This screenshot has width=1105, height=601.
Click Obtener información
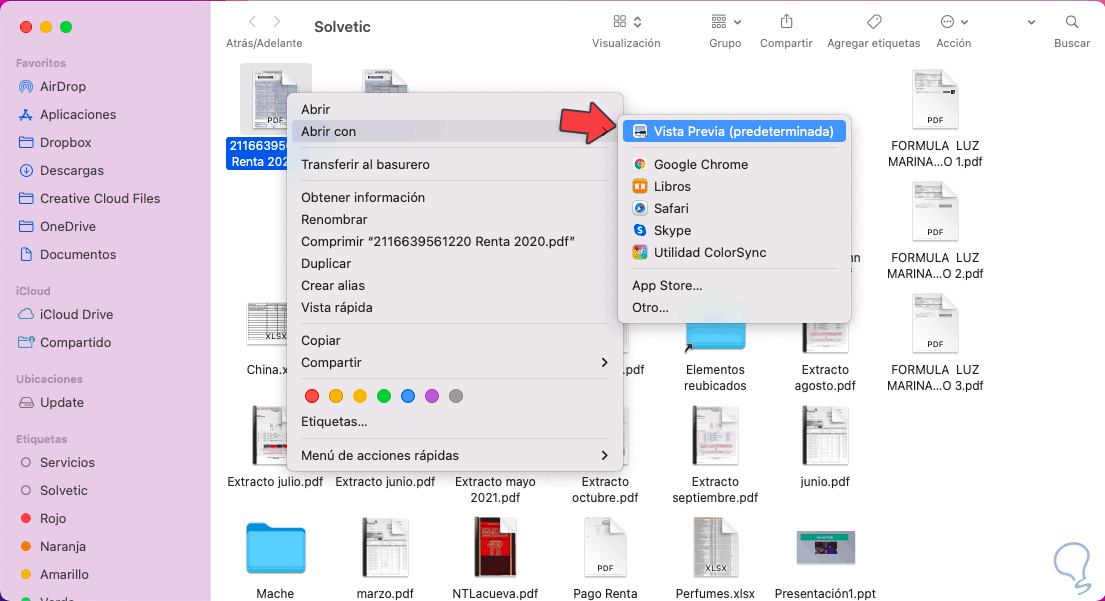pyautogui.click(x=455, y=197)
